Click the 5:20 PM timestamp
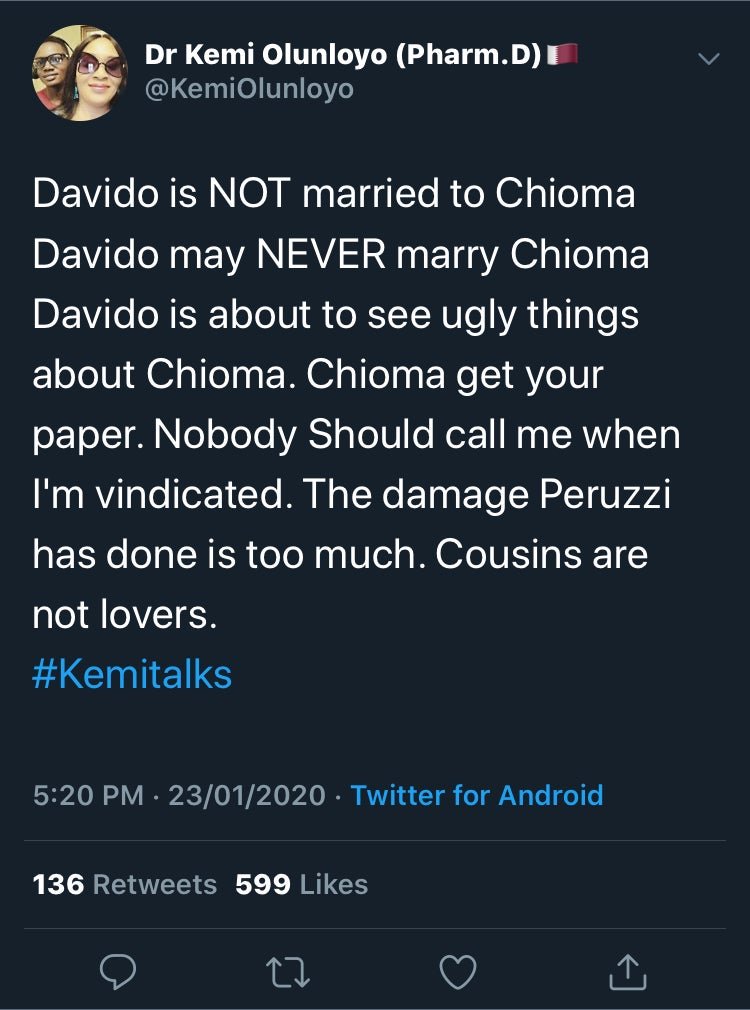This screenshot has height=1010, width=750. 89,796
